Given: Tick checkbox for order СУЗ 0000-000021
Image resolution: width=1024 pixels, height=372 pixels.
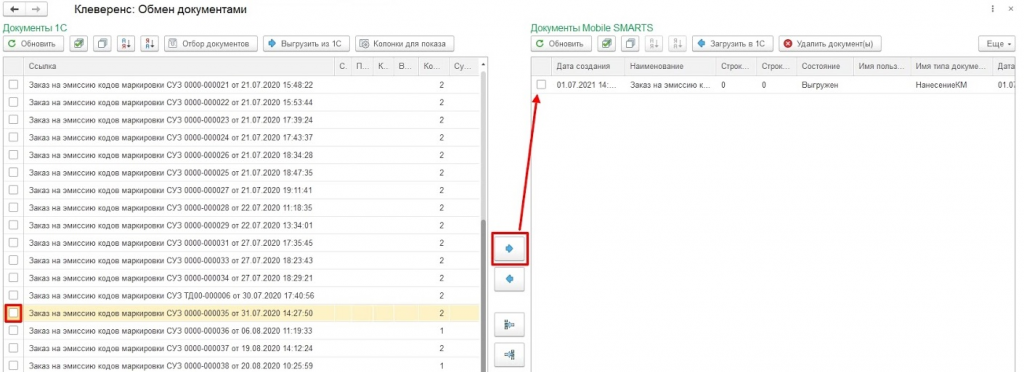Looking at the screenshot, I should click(13, 84).
